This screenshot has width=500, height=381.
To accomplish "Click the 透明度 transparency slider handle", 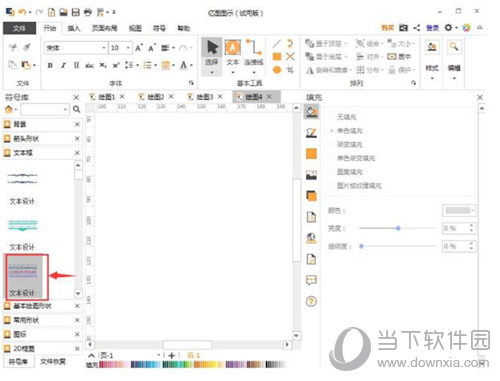I will pos(361,246).
